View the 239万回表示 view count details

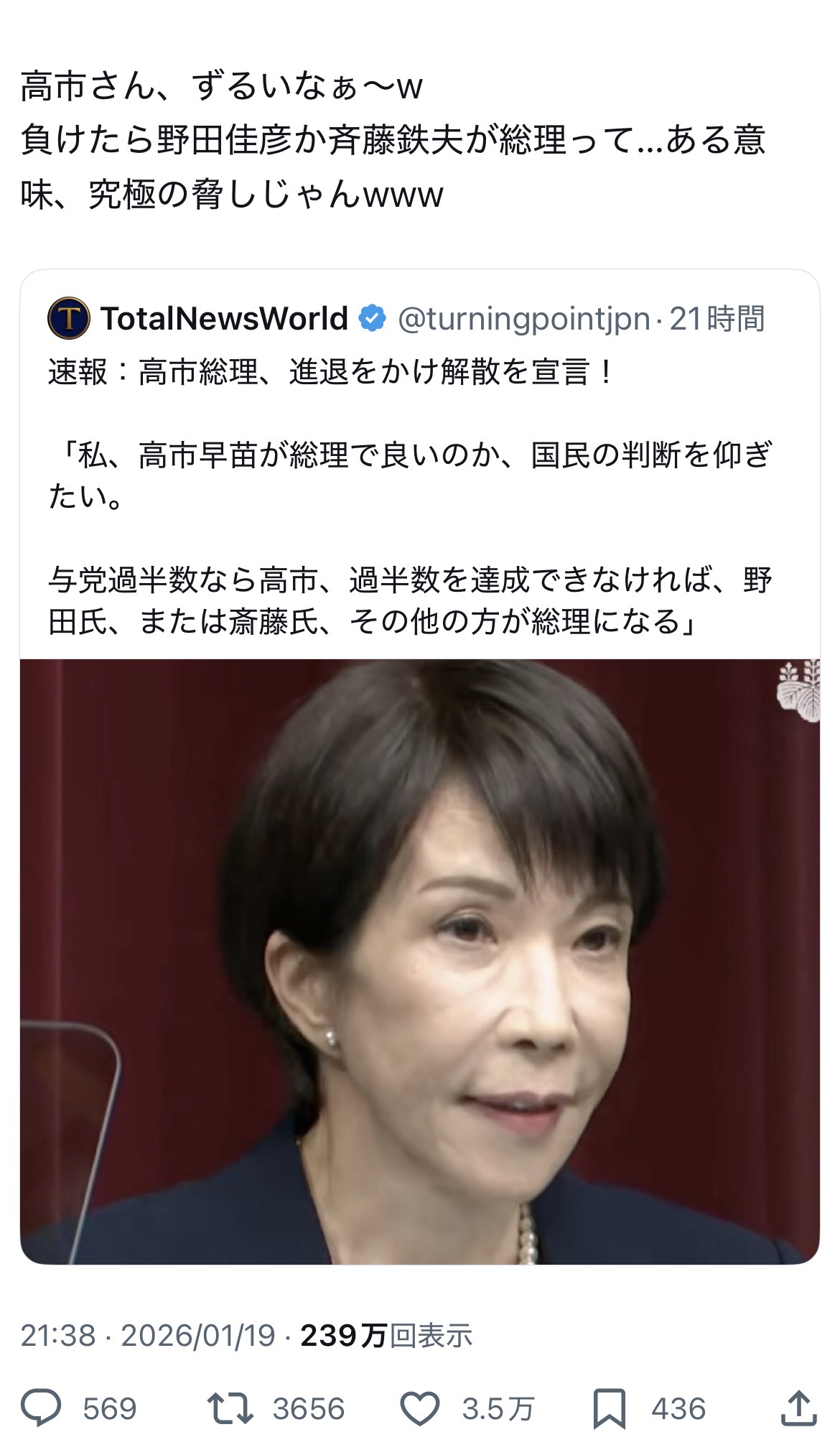click(x=386, y=1336)
